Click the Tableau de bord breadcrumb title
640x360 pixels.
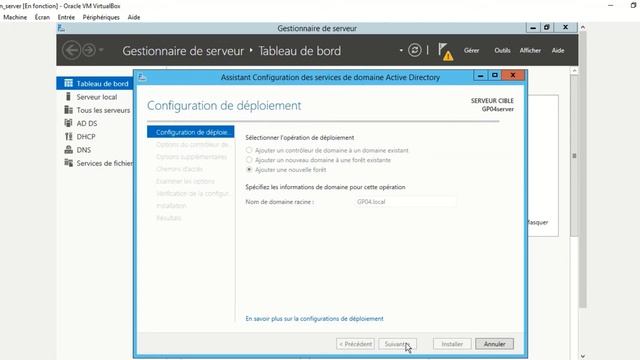pos(300,51)
